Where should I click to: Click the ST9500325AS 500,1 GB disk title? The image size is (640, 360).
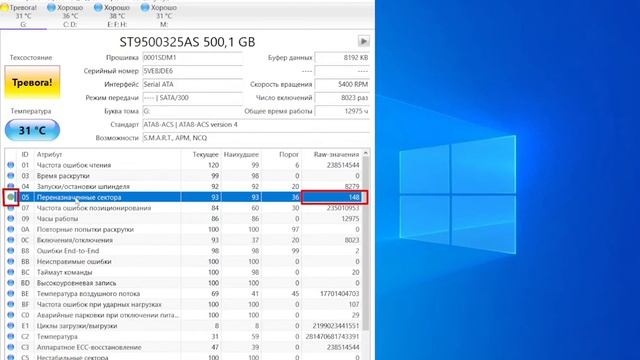pyautogui.click(x=187, y=42)
